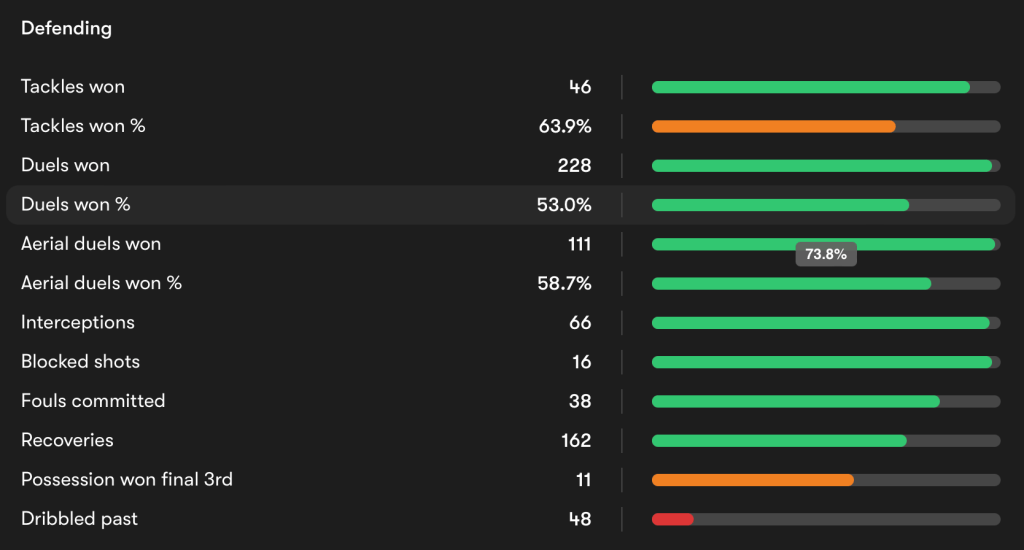This screenshot has height=550, width=1024.
Task: Click the 58.7% aerial duels value
Action: coord(565,283)
